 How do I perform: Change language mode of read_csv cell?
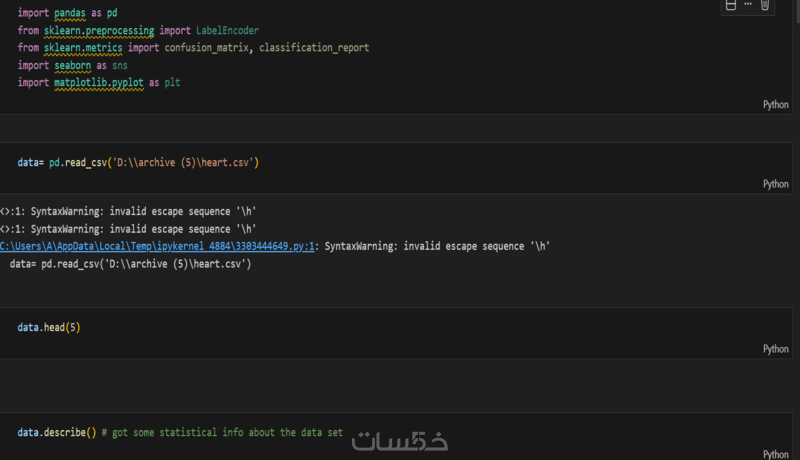coord(775,184)
